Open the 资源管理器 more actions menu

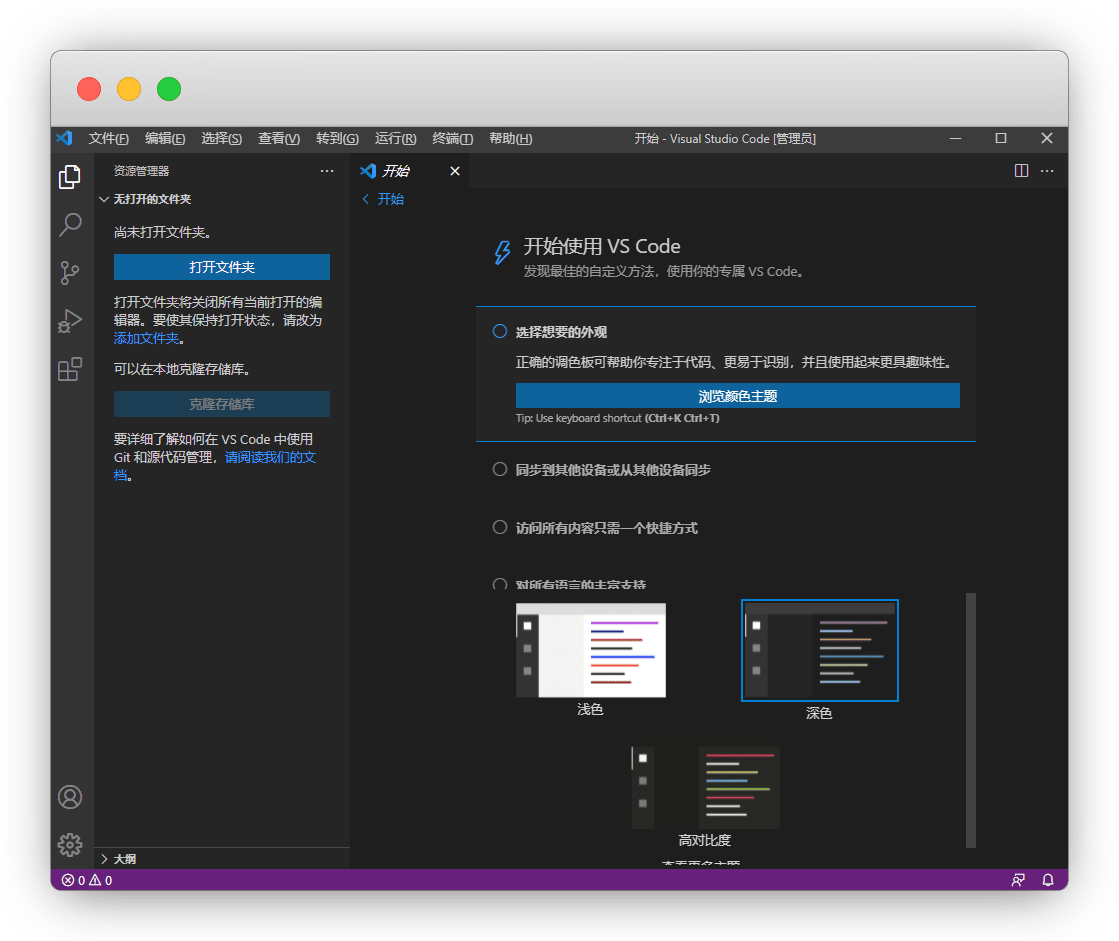327,171
